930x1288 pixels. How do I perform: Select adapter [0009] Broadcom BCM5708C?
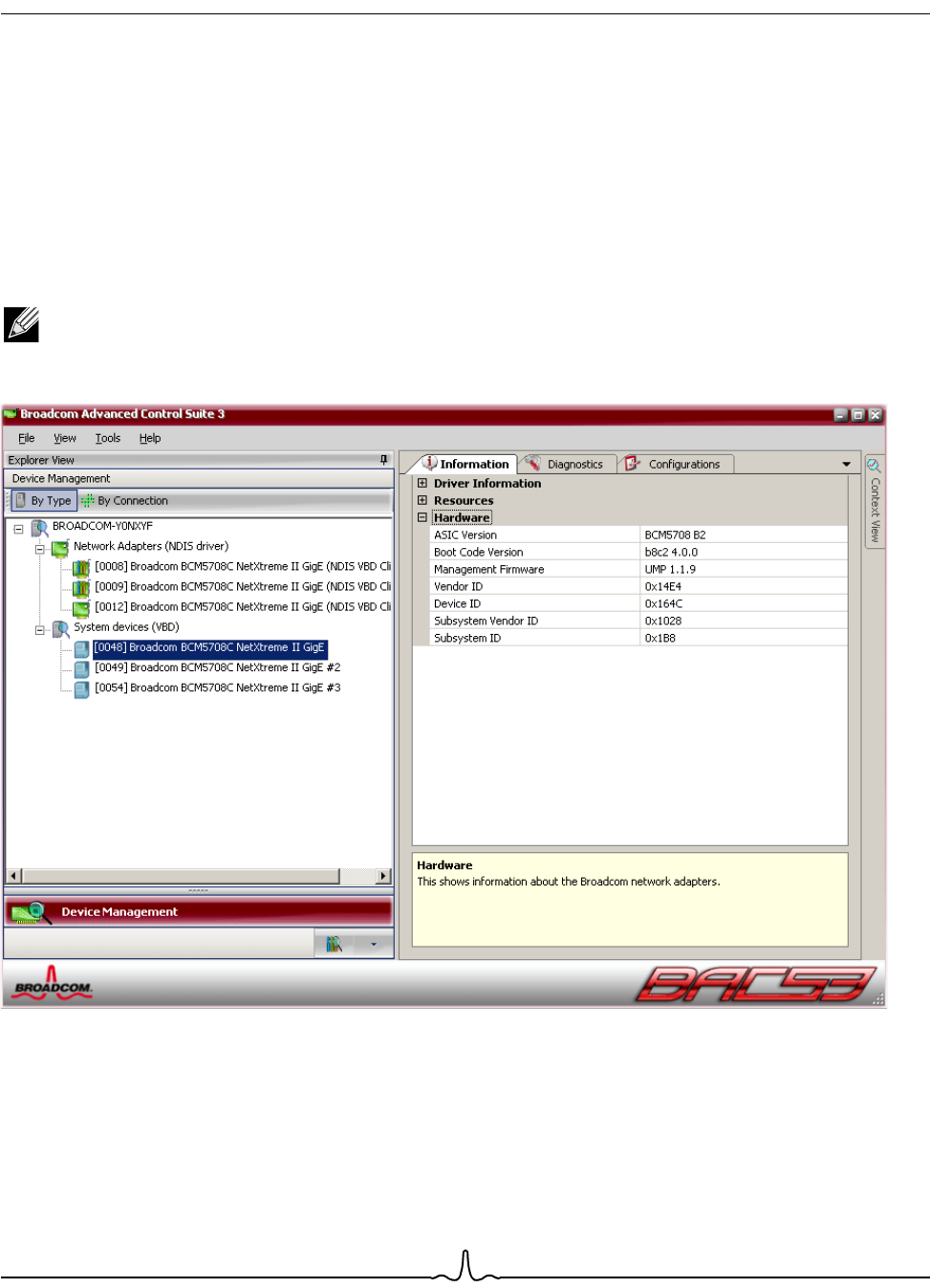[x=243, y=586]
